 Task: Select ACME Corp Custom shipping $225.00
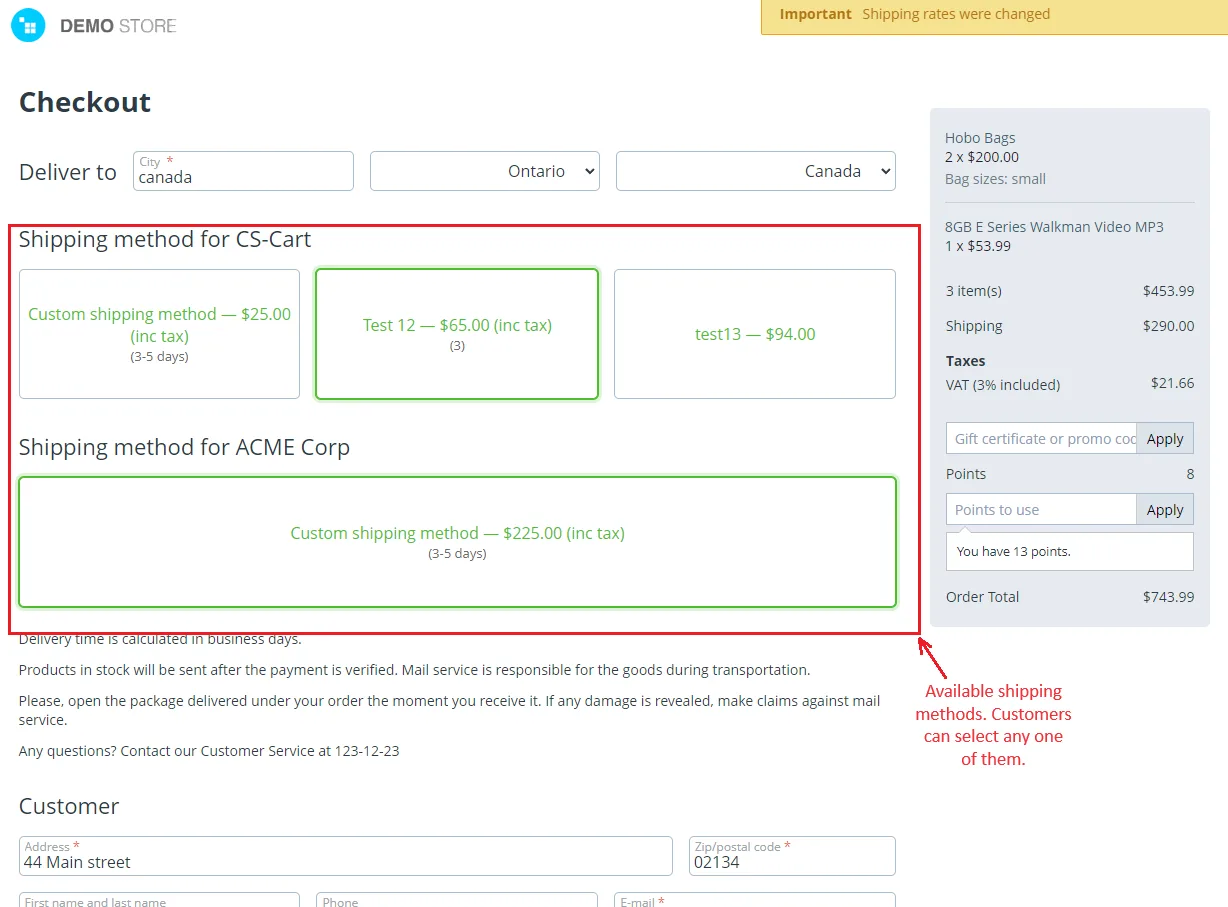(x=457, y=542)
